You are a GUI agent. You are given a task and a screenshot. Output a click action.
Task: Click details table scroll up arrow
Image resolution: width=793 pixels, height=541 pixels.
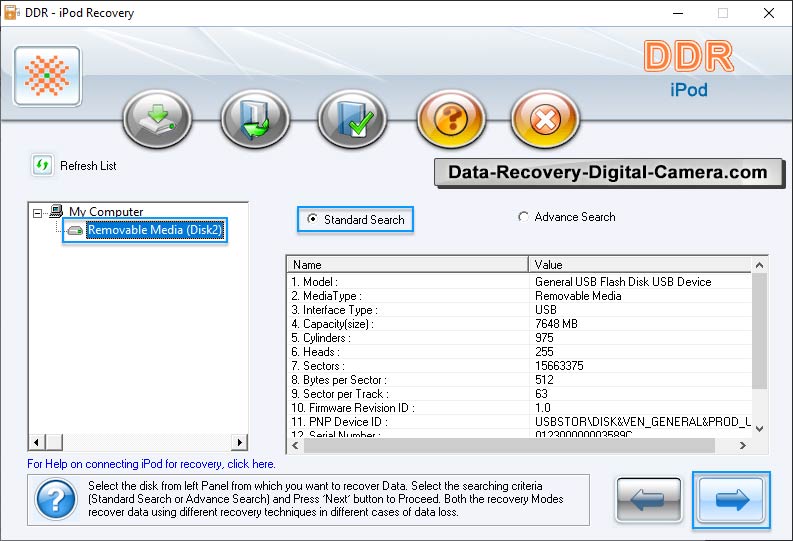click(x=759, y=265)
